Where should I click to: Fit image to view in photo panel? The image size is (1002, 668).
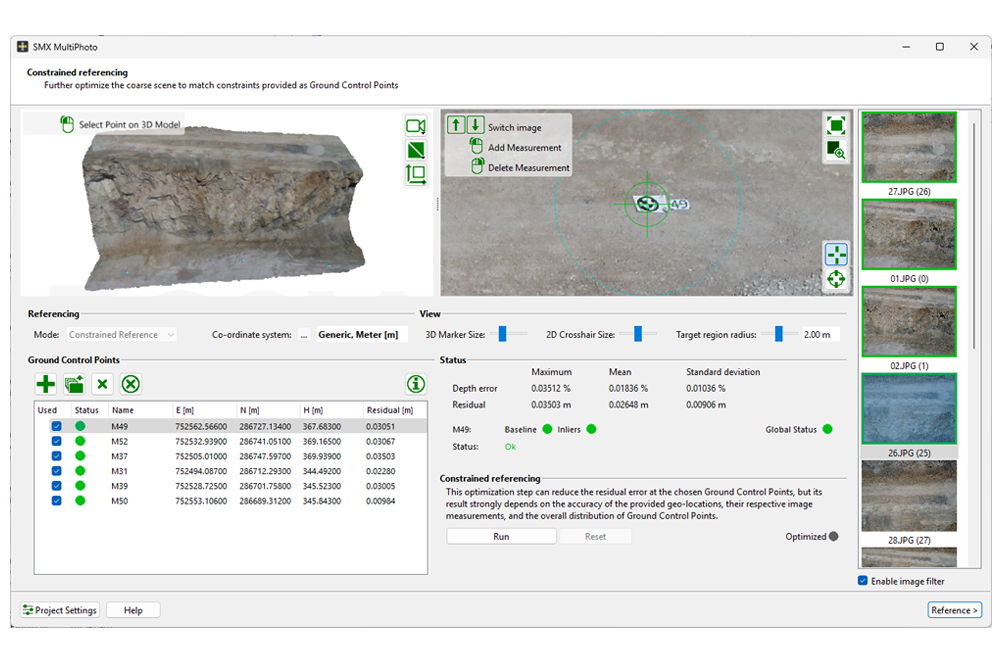pos(836,125)
